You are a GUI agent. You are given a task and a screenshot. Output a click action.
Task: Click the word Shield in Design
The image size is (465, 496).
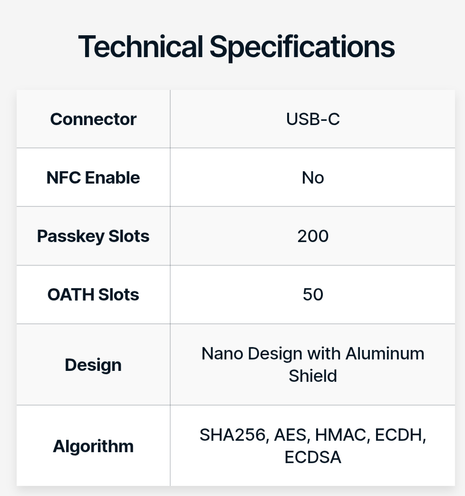(x=313, y=376)
